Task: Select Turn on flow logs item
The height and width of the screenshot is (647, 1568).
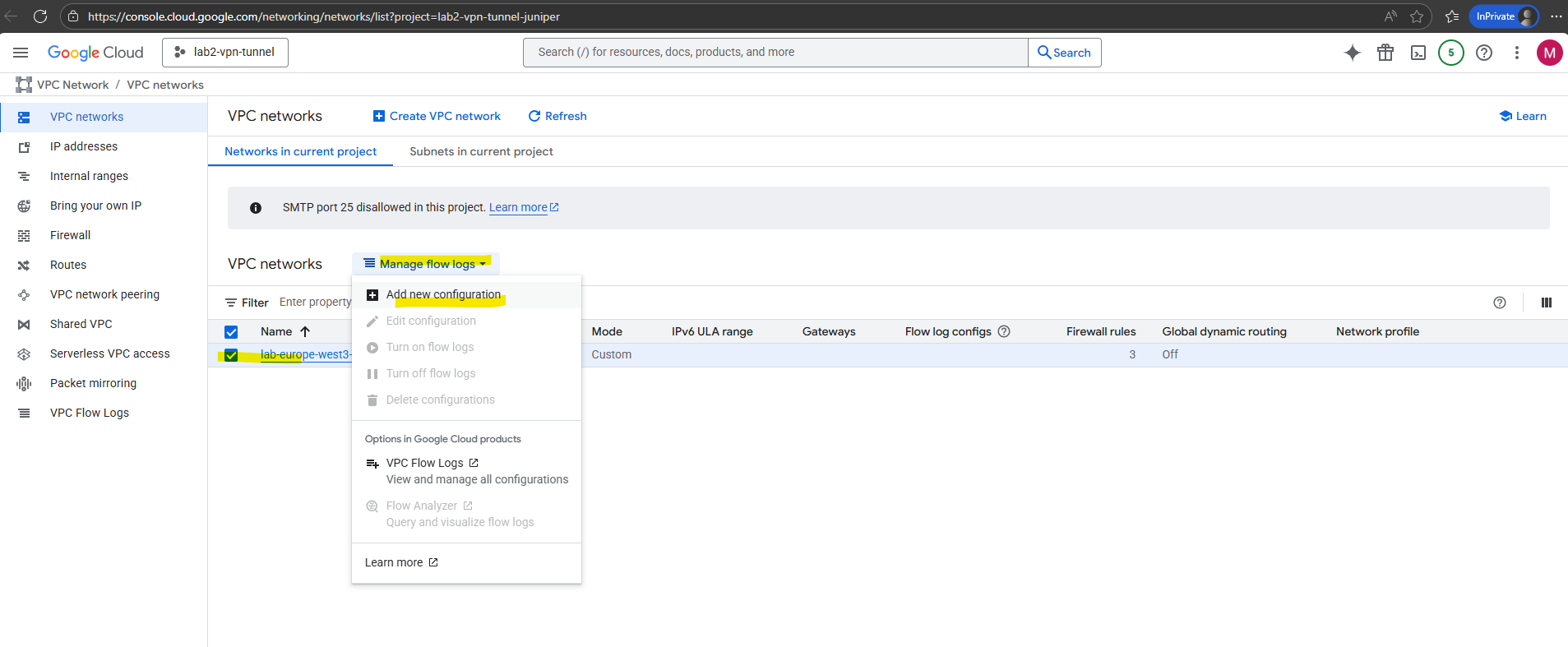Action: [x=466, y=347]
